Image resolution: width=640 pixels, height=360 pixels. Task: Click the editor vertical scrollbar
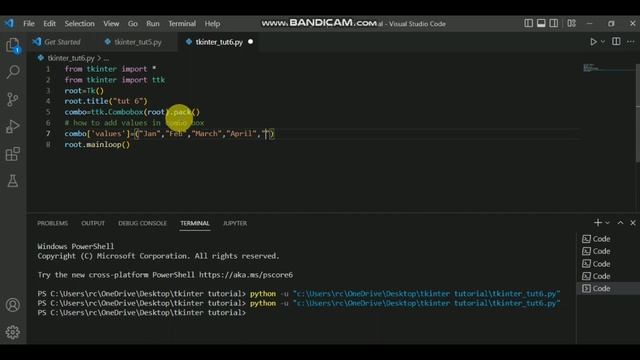tap(638, 112)
